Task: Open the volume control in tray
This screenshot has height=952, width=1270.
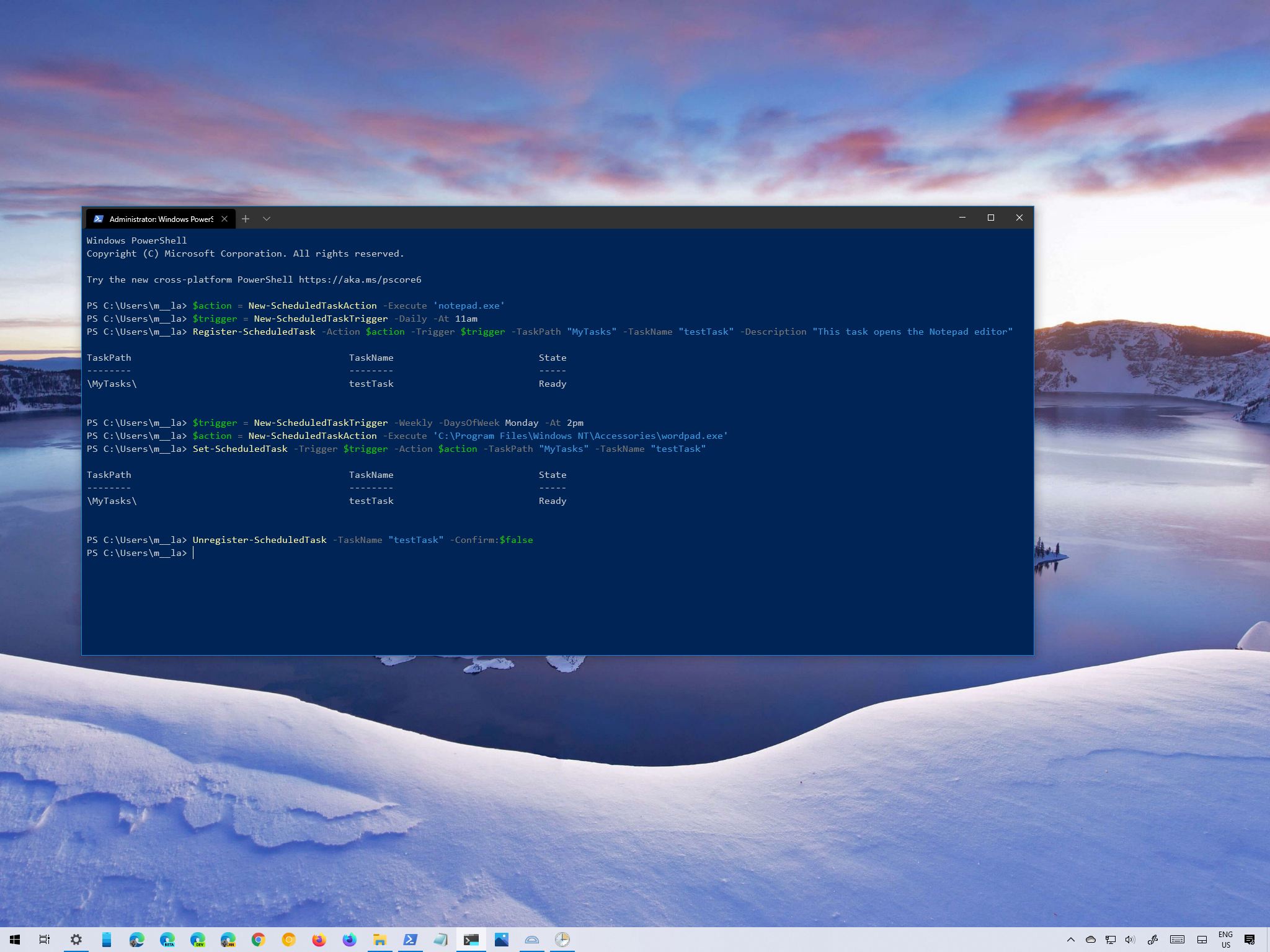Action: pyautogui.click(x=1130, y=940)
